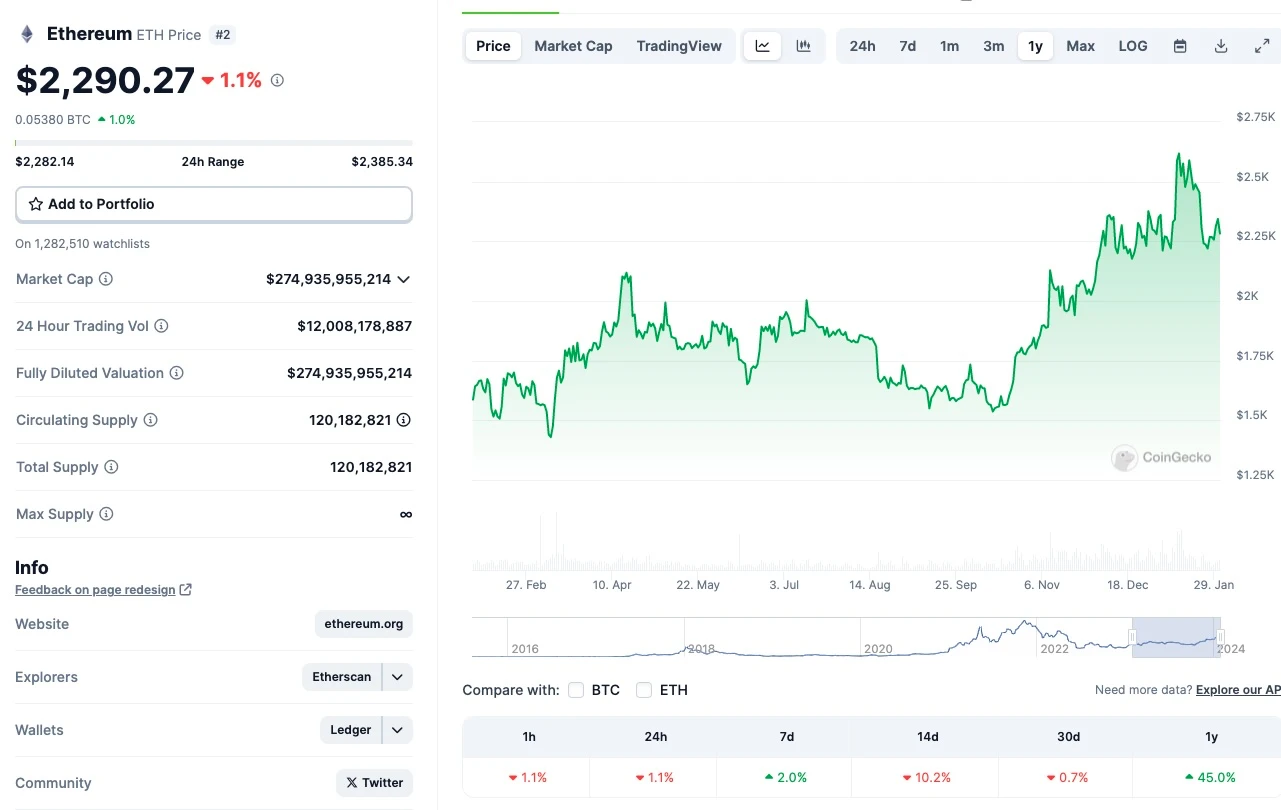Expand the Market Cap value chevron

[404, 279]
